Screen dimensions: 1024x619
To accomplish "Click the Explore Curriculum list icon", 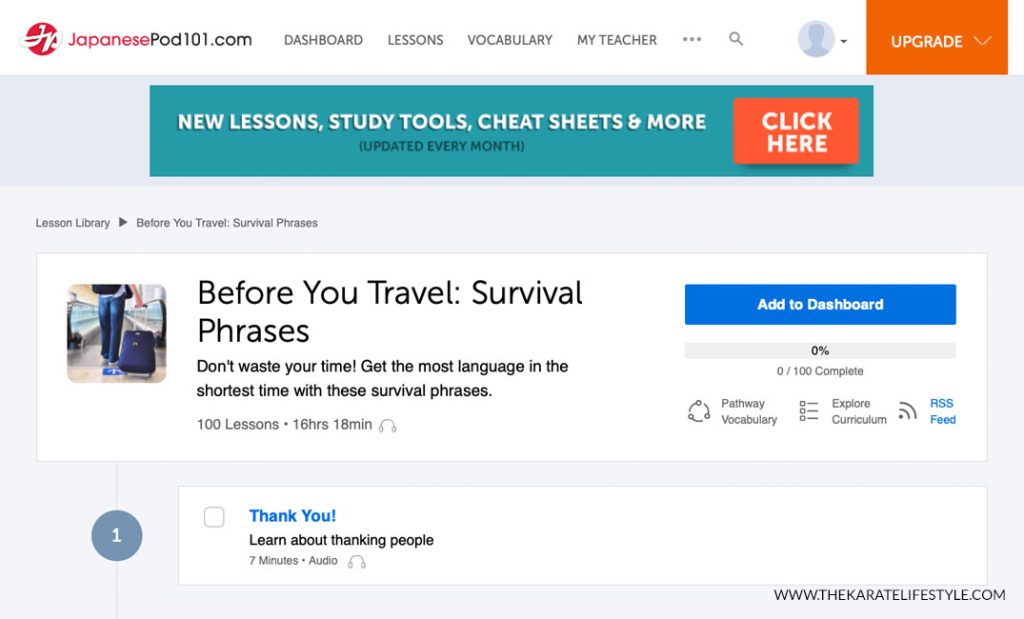I will point(809,411).
